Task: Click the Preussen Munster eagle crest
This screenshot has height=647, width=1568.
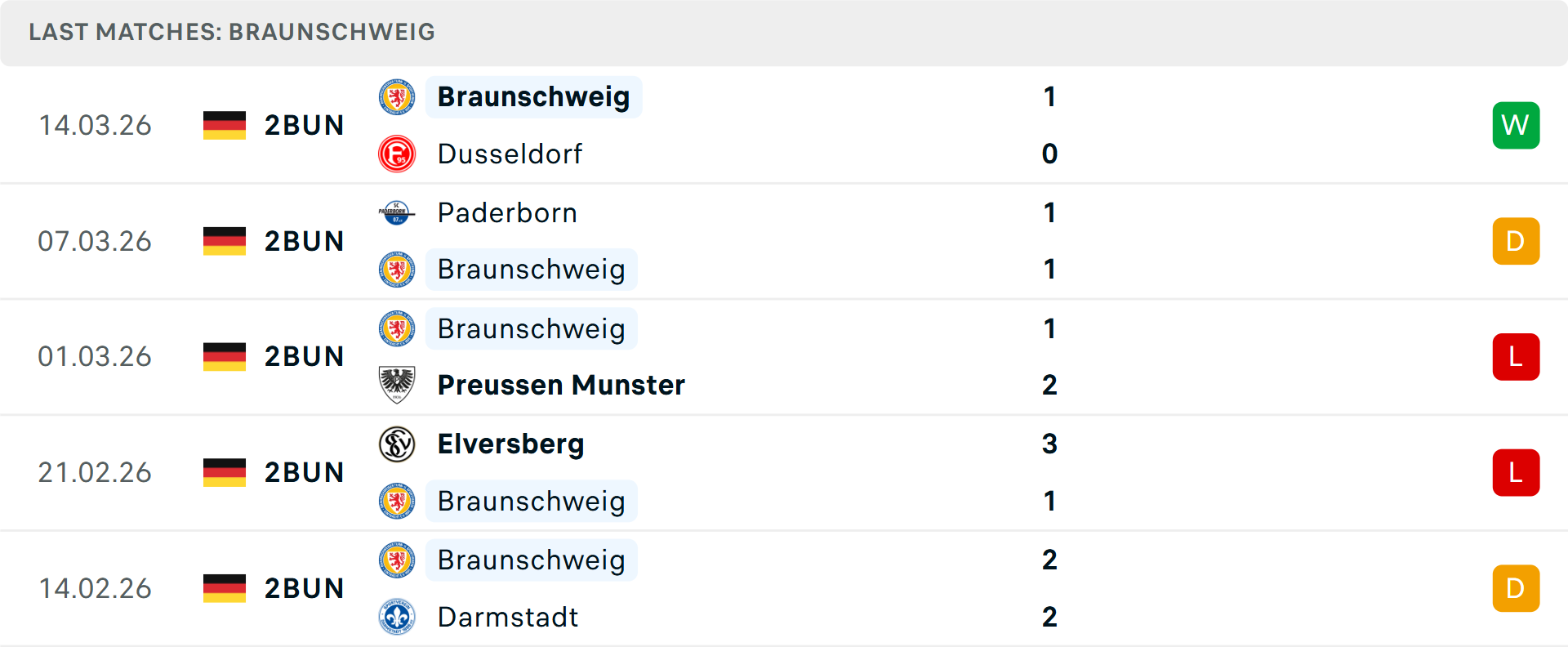Action: [397, 385]
